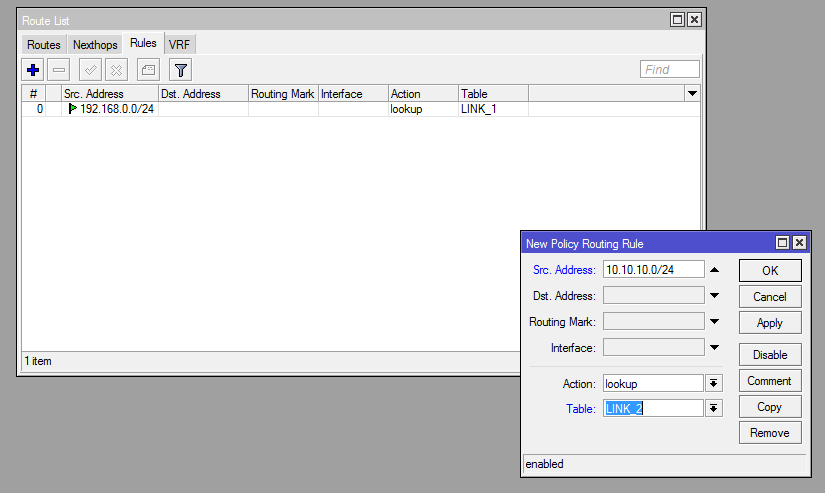Viewport: 825px width, 493px height.
Task: Click the Comment button
Action: [x=770, y=380]
